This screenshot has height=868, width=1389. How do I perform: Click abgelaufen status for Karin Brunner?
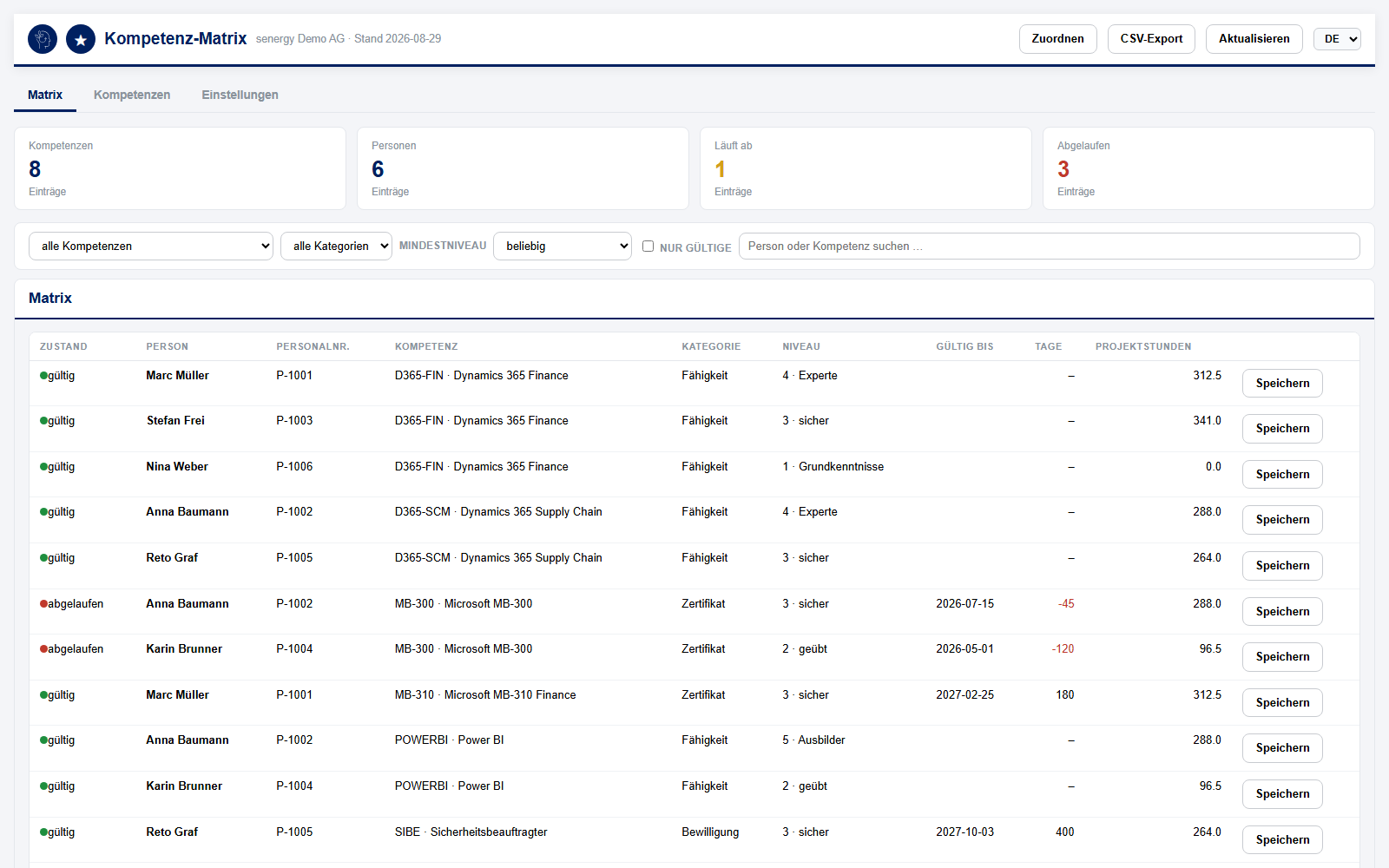(72, 649)
